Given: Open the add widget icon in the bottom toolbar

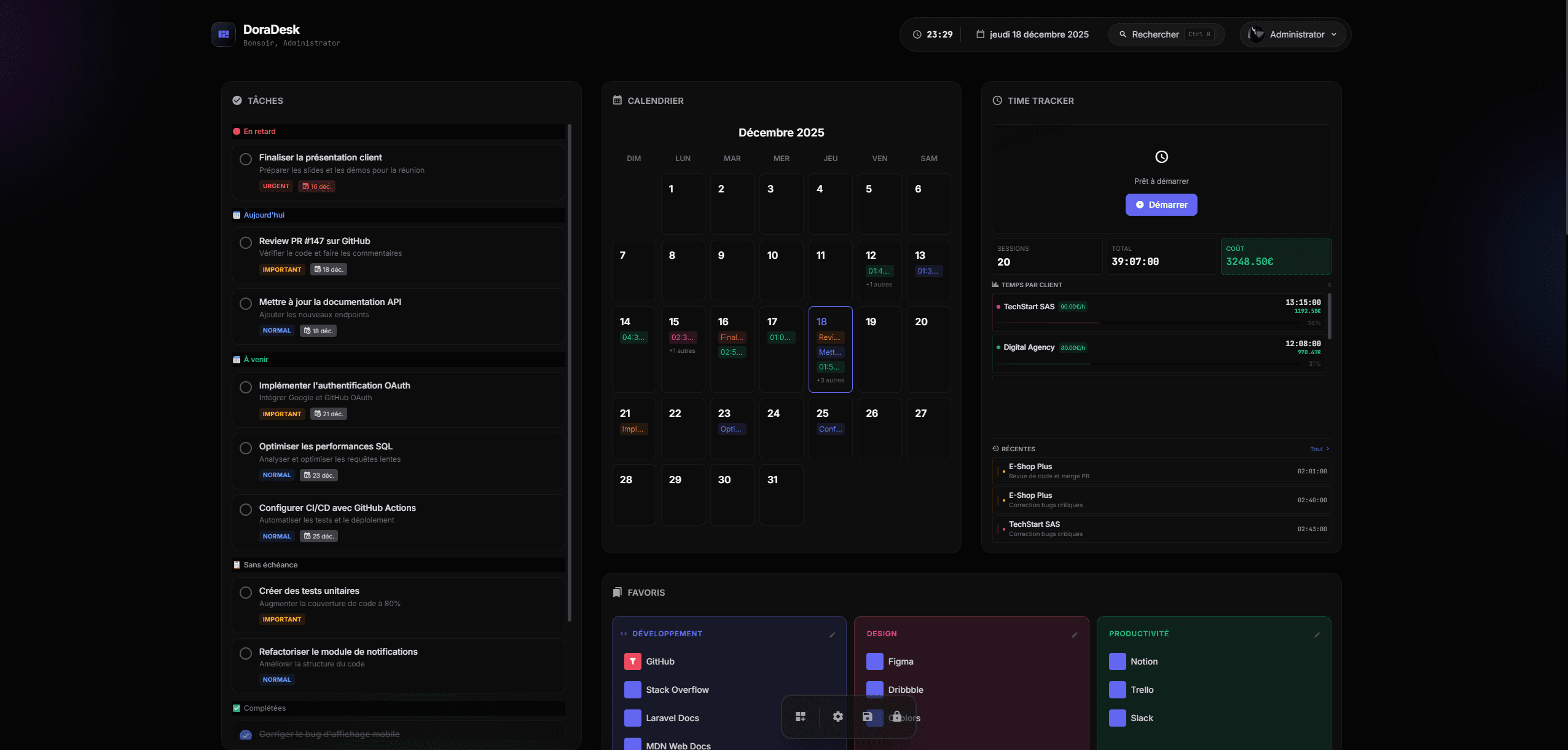Looking at the screenshot, I should click(801, 716).
